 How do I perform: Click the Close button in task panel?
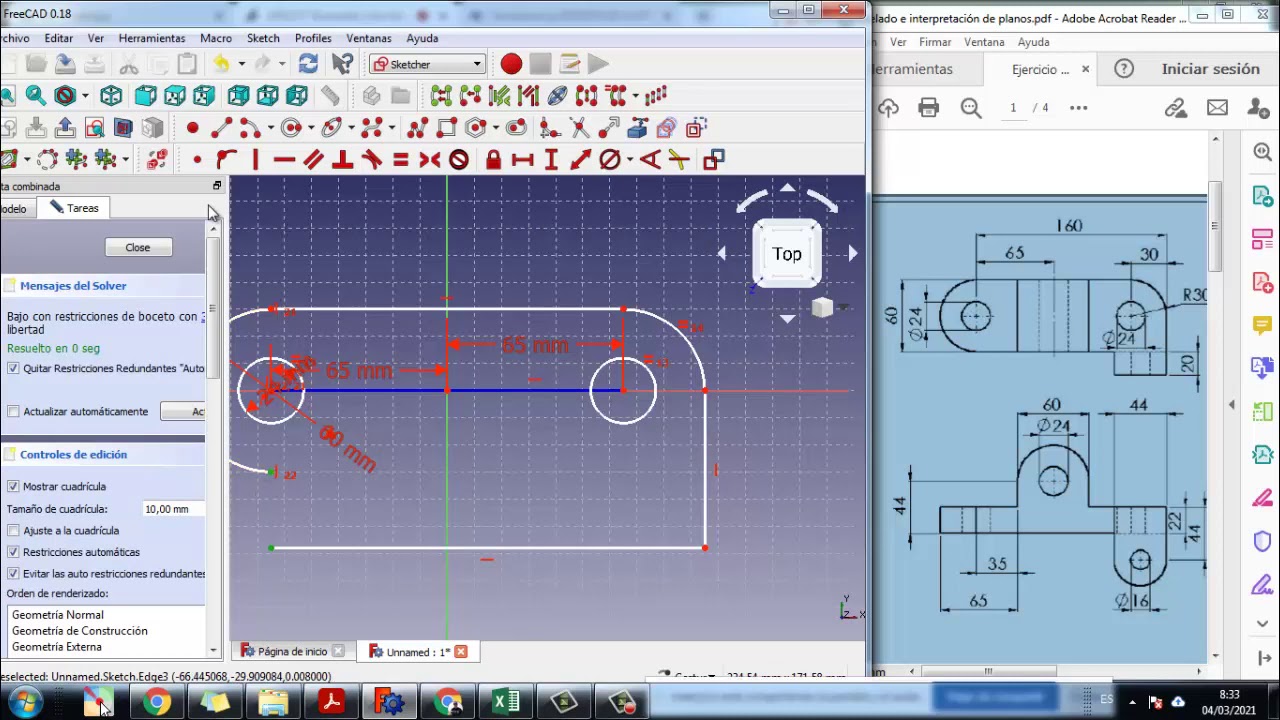pyautogui.click(x=138, y=248)
